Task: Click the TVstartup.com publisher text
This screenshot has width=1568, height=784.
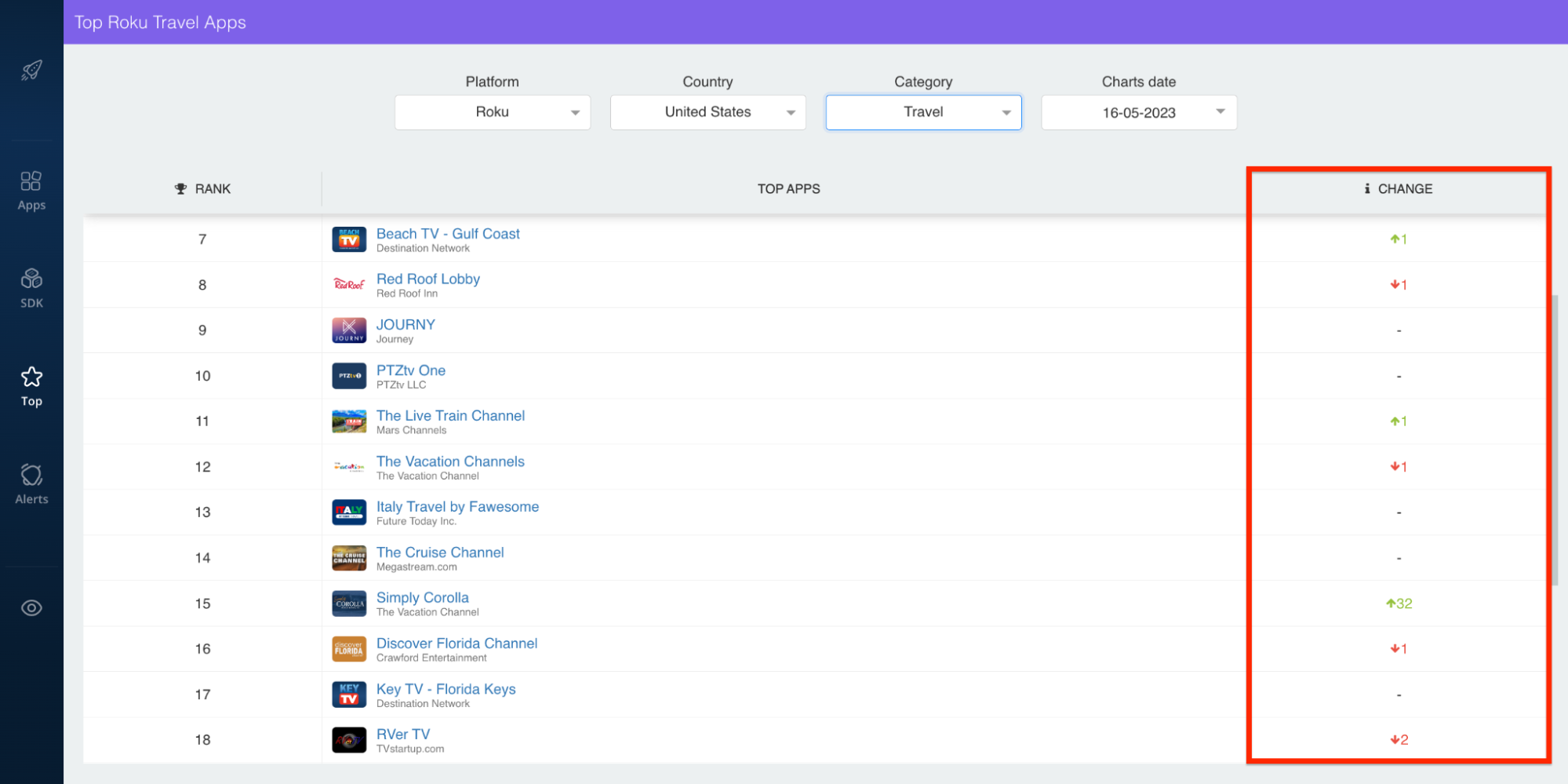Action: [410, 749]
